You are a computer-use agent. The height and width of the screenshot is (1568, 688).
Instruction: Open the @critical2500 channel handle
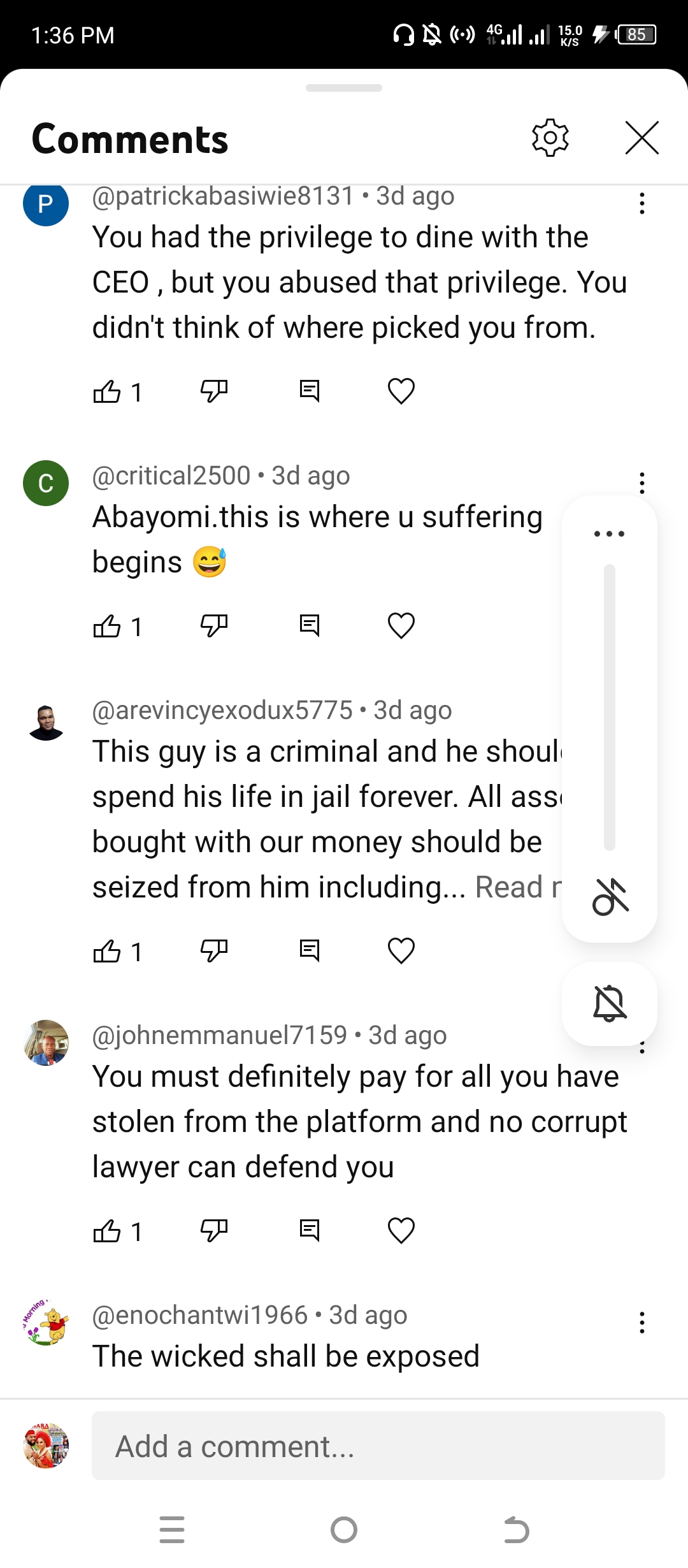[171, 476]
